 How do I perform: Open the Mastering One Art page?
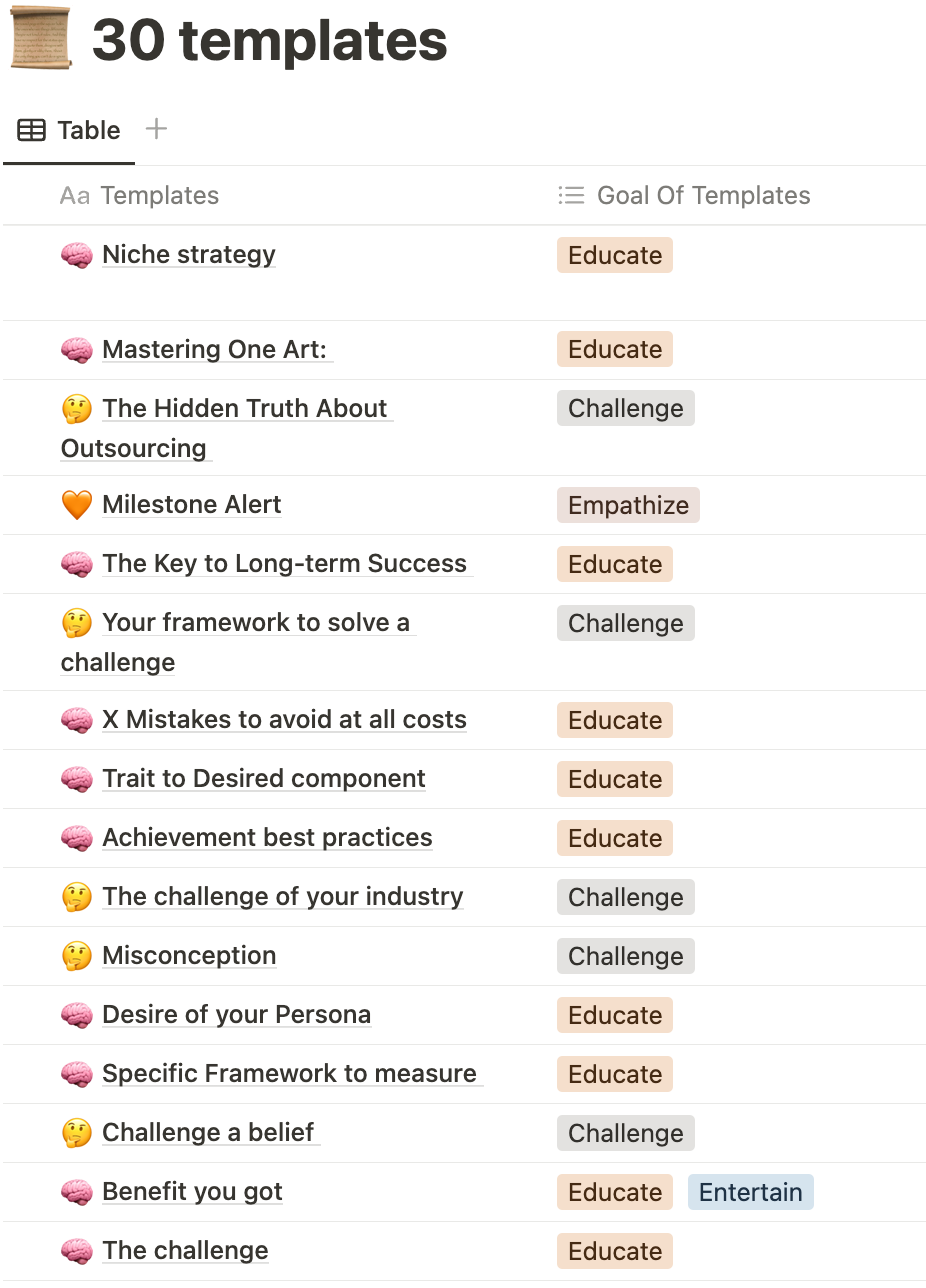point(215,349)
